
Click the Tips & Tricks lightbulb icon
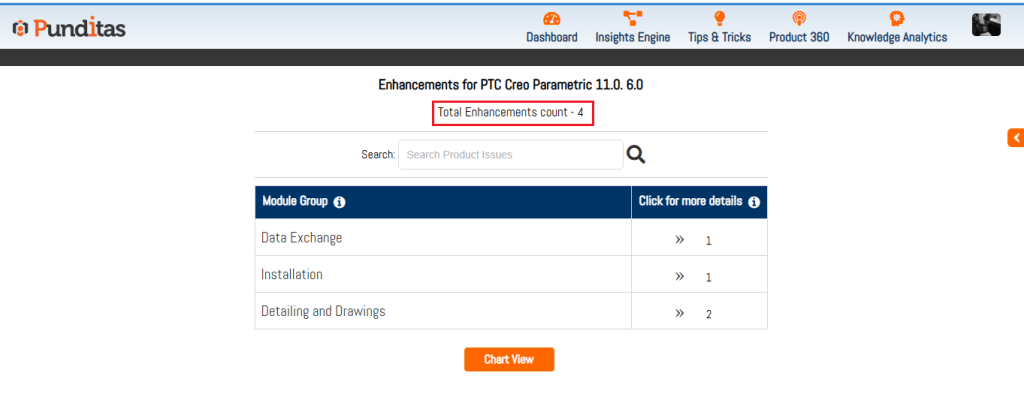pos(719,19)
